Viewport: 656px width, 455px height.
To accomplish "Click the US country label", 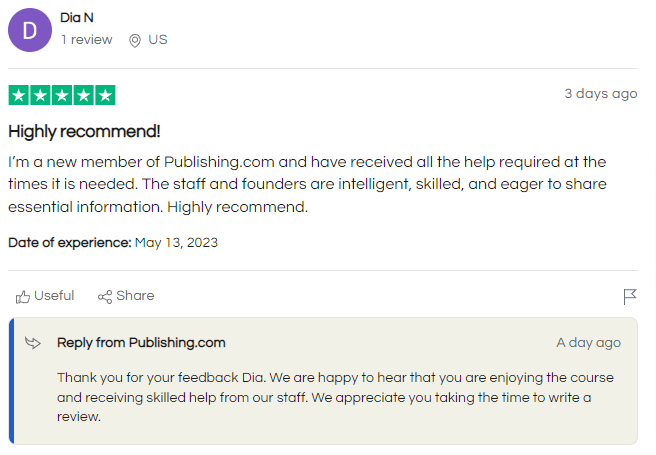I will click(158, 40).
